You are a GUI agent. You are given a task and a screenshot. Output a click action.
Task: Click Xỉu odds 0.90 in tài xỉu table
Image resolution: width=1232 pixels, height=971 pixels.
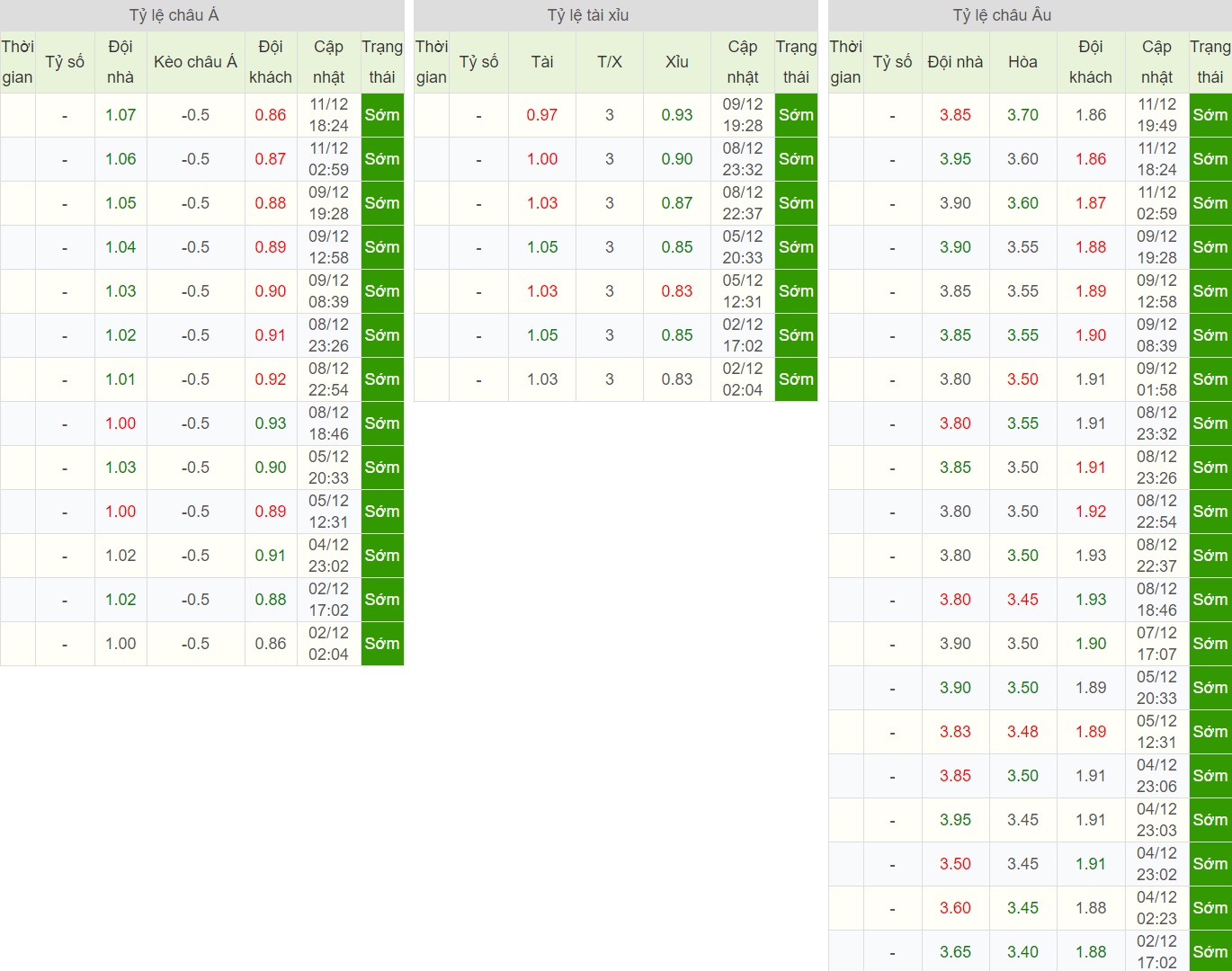[x=677, y=159]
